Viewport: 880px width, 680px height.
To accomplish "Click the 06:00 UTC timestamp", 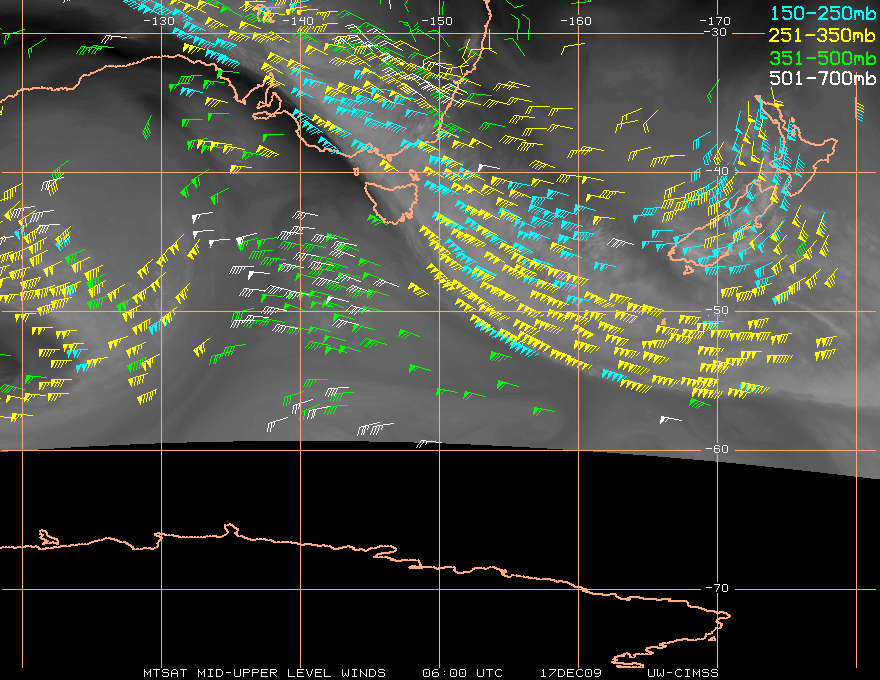I will [x=462, y=673].
